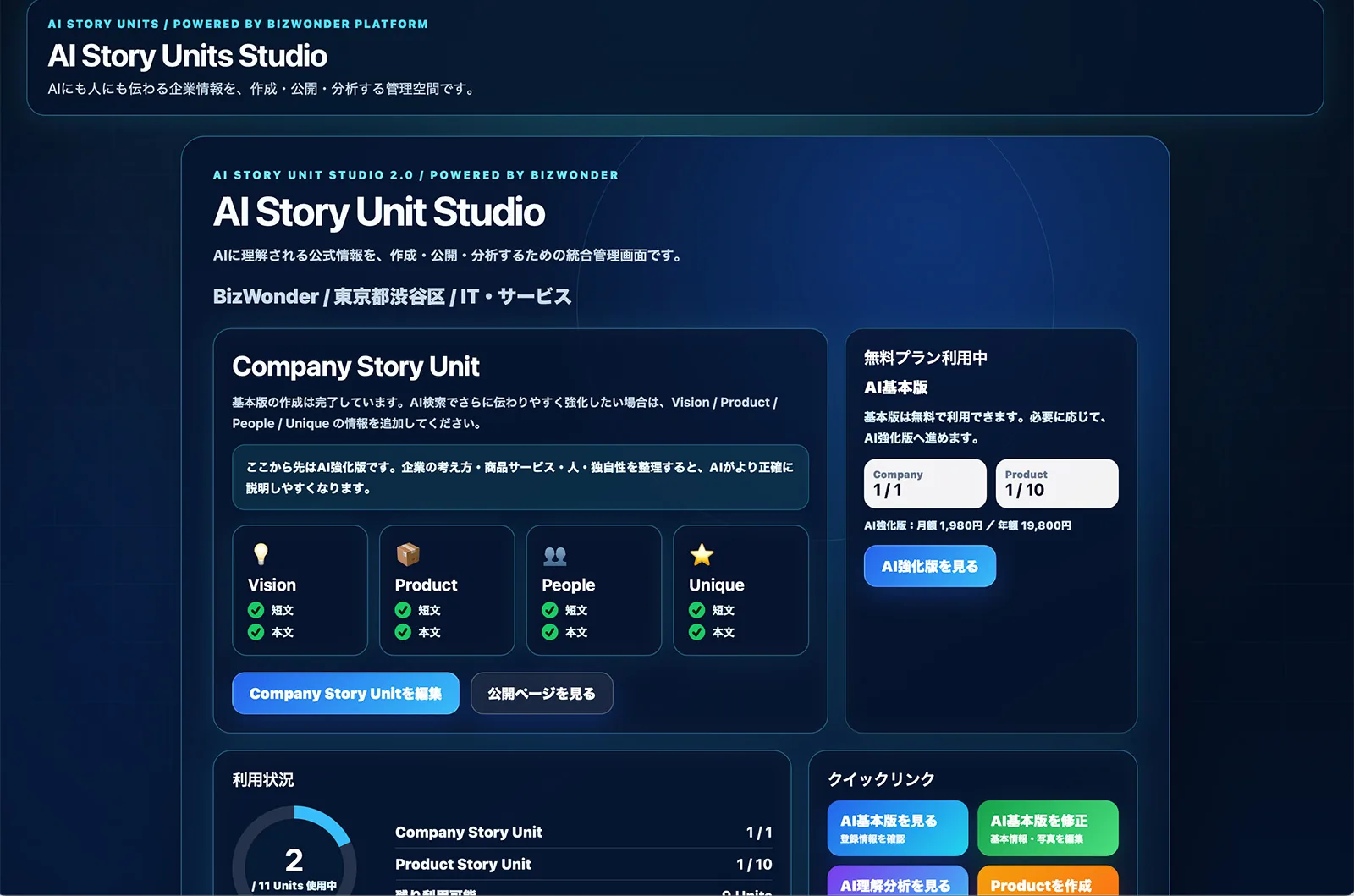Image resolution: width=1354 pixels, height=896 pixels.
Task: Click Product Story Unit usage row
Action: tap(584, 865)
